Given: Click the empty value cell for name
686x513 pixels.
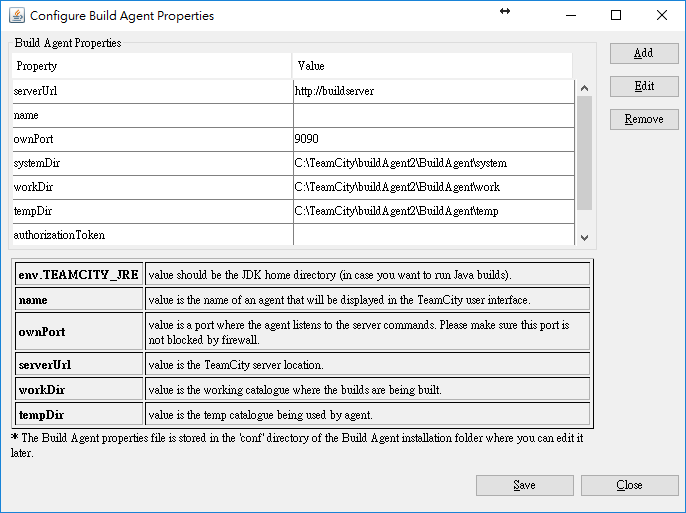Looking at the screenshot, I should pos(434,115).
